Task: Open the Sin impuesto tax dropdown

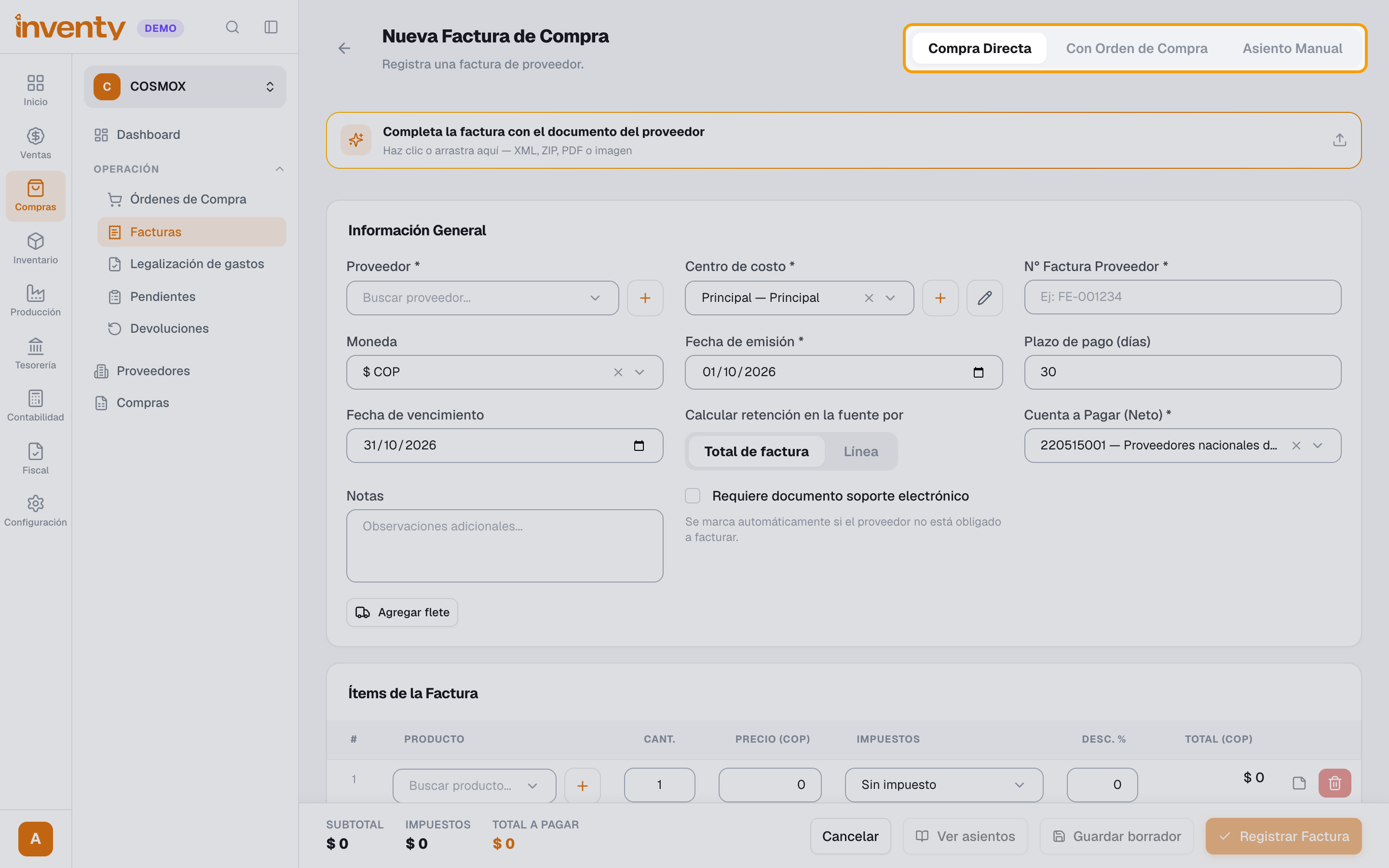Action: 944,785
